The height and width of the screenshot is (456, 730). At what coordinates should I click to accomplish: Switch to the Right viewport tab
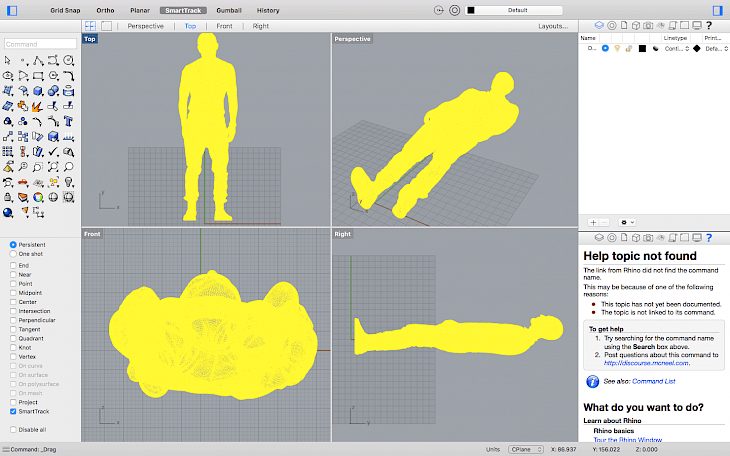261,26
